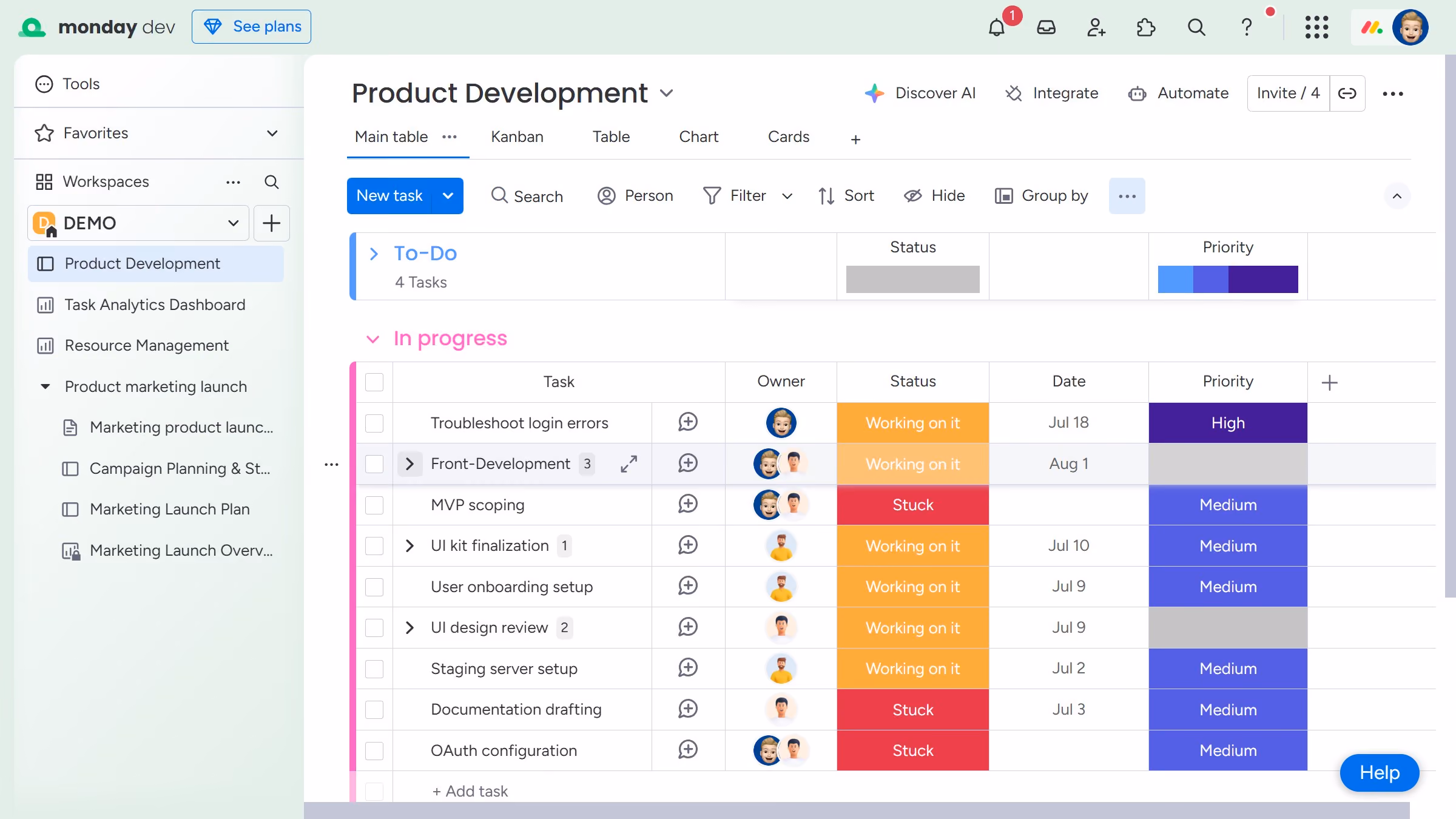
Task: Collapse the In progress group
Action: [373, 339]
